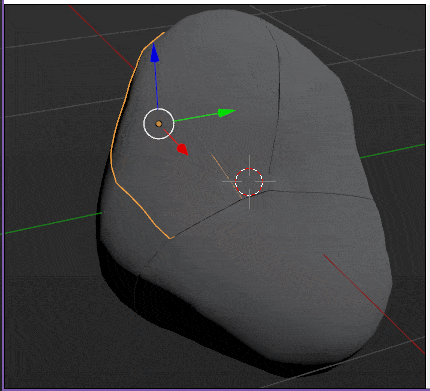Click the green Y-axis grid line right of the rock
The width and height of the screenshot is (430, 391).
(x=392, y=151)
